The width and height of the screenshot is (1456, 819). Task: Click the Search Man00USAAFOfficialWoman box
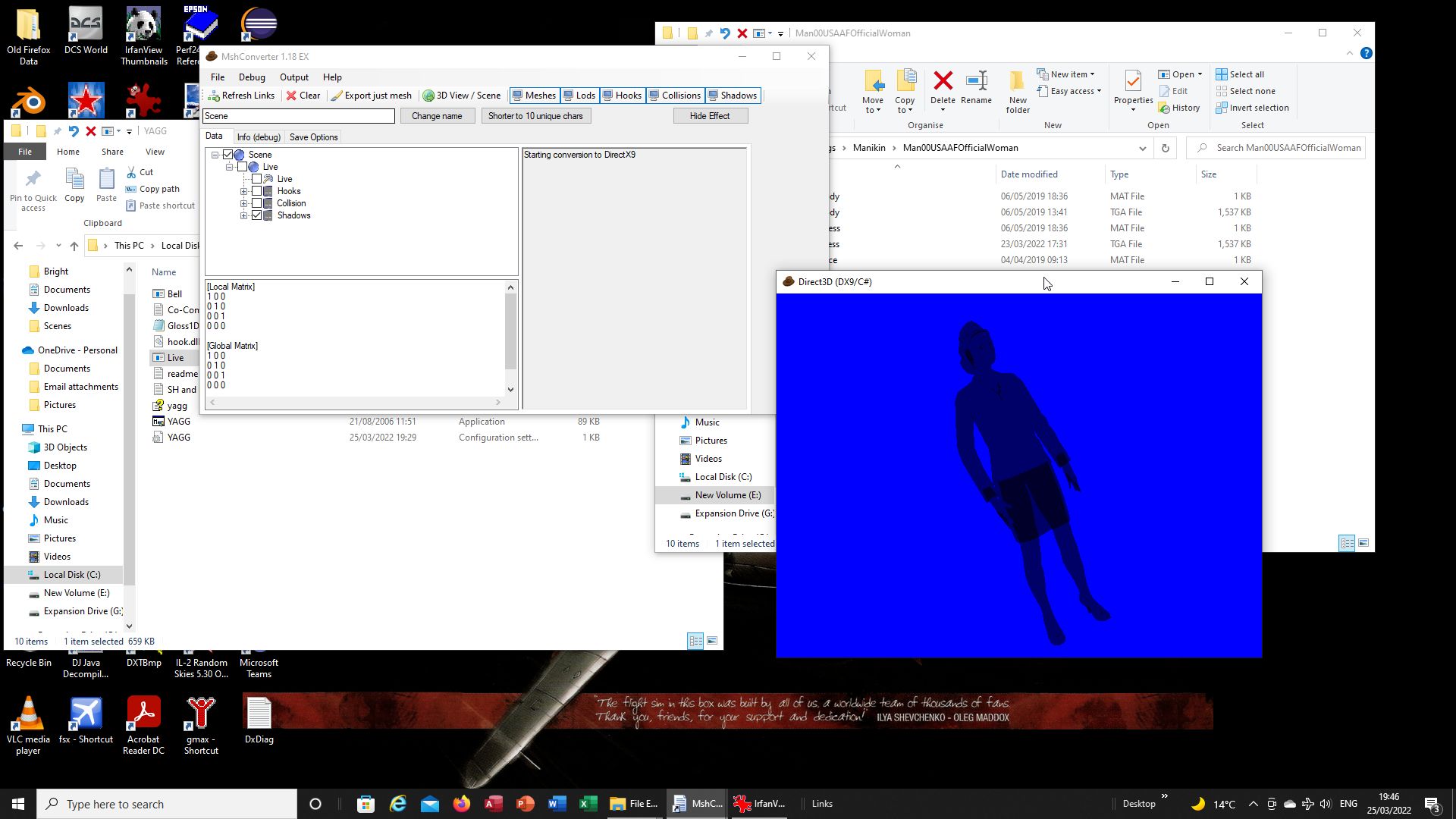click(1276, 148)
